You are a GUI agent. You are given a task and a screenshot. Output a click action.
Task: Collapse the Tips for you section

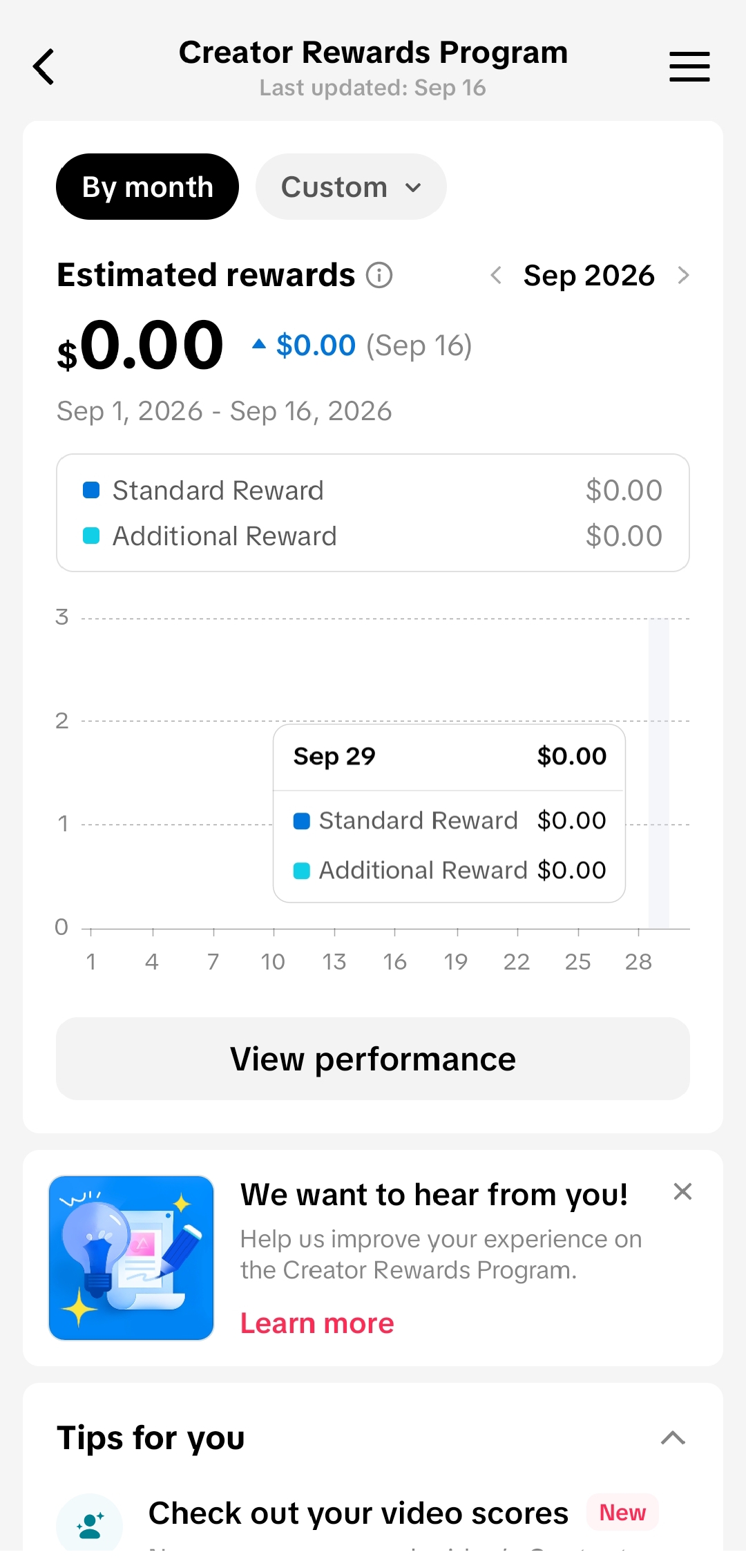tap(673, 1438)
